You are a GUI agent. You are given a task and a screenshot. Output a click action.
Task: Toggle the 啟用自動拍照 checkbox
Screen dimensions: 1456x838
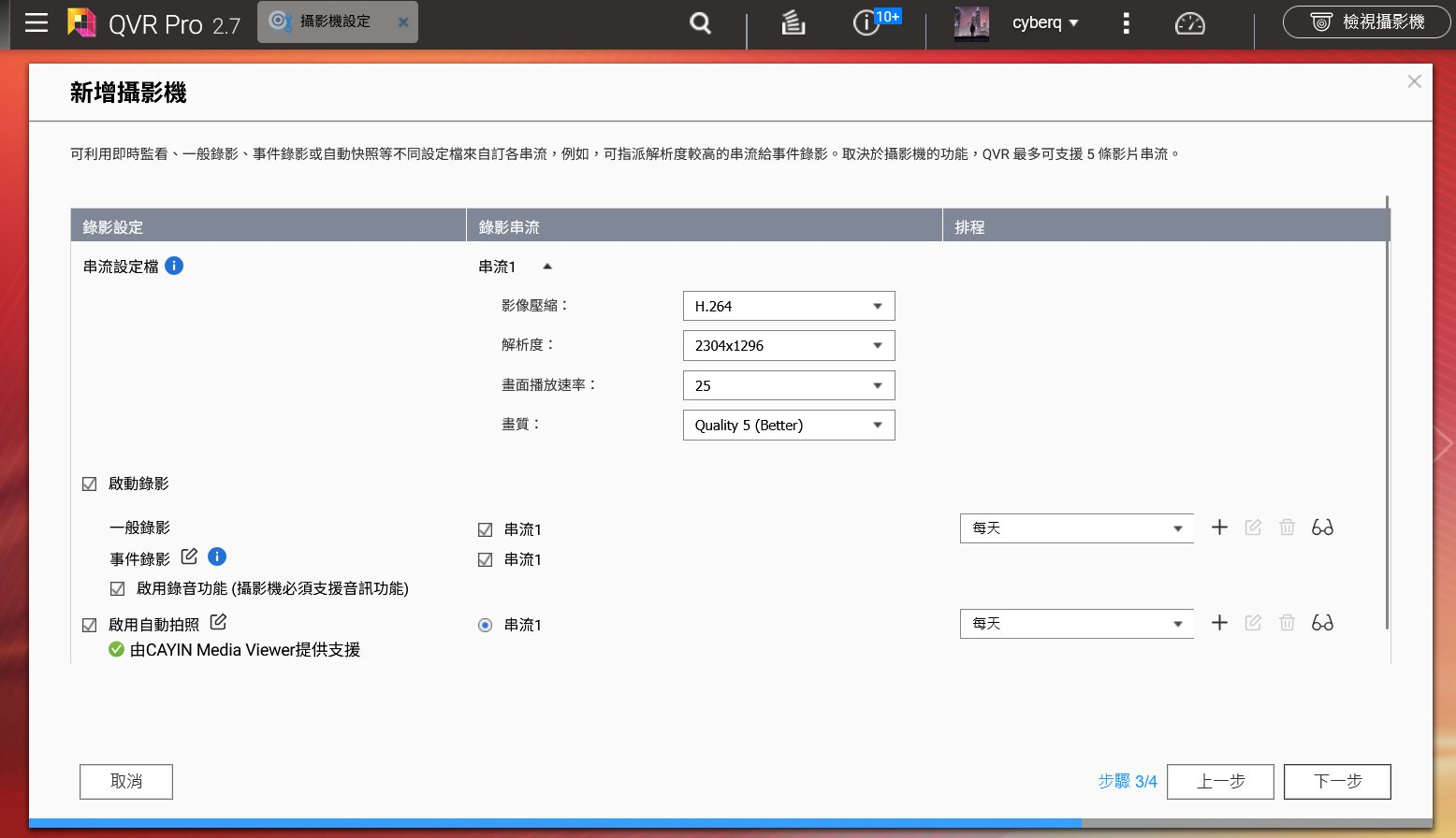(90, 625)
